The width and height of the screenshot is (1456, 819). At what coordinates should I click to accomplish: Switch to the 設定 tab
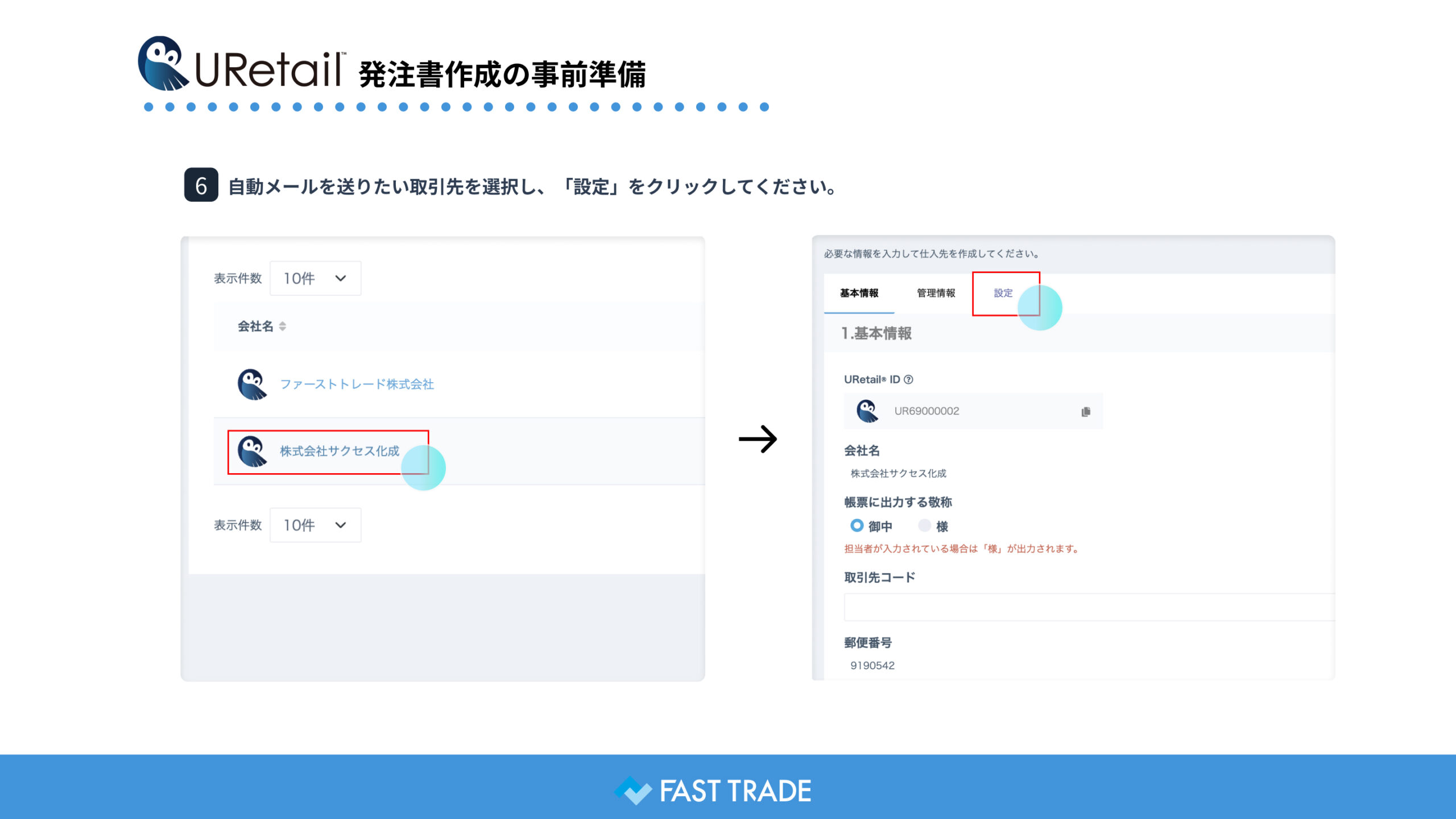[1003, 293]
